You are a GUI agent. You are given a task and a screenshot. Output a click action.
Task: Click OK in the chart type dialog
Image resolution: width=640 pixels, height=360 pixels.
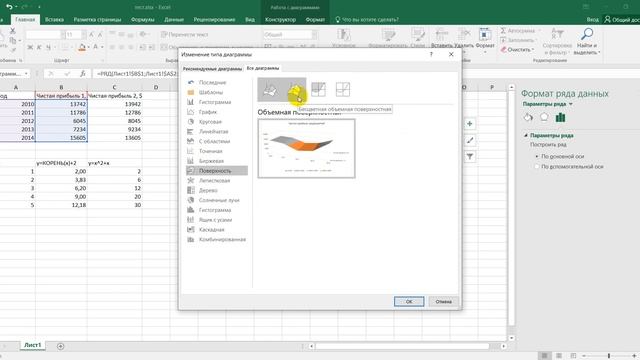click(409, 302)
